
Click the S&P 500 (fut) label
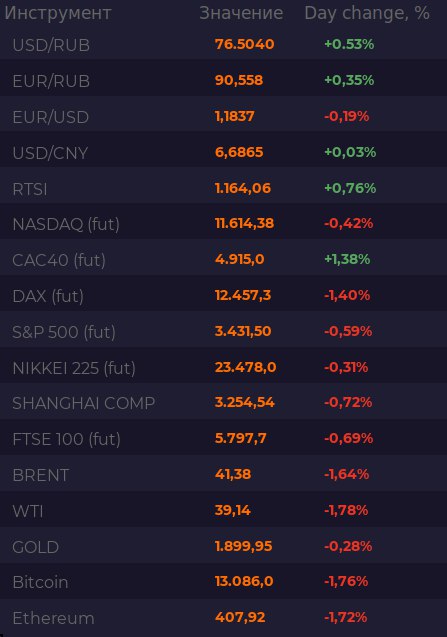(x=64, y=332)
